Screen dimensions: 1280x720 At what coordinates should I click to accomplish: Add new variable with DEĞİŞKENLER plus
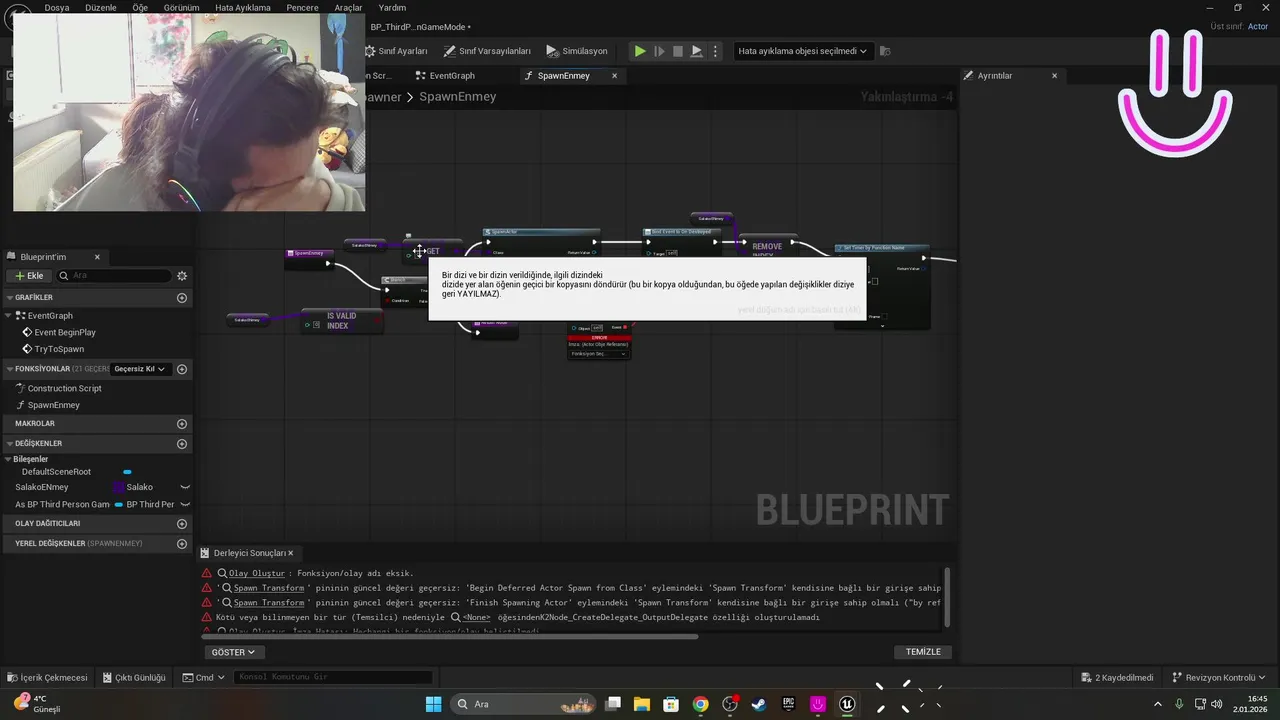click(182, 444)
